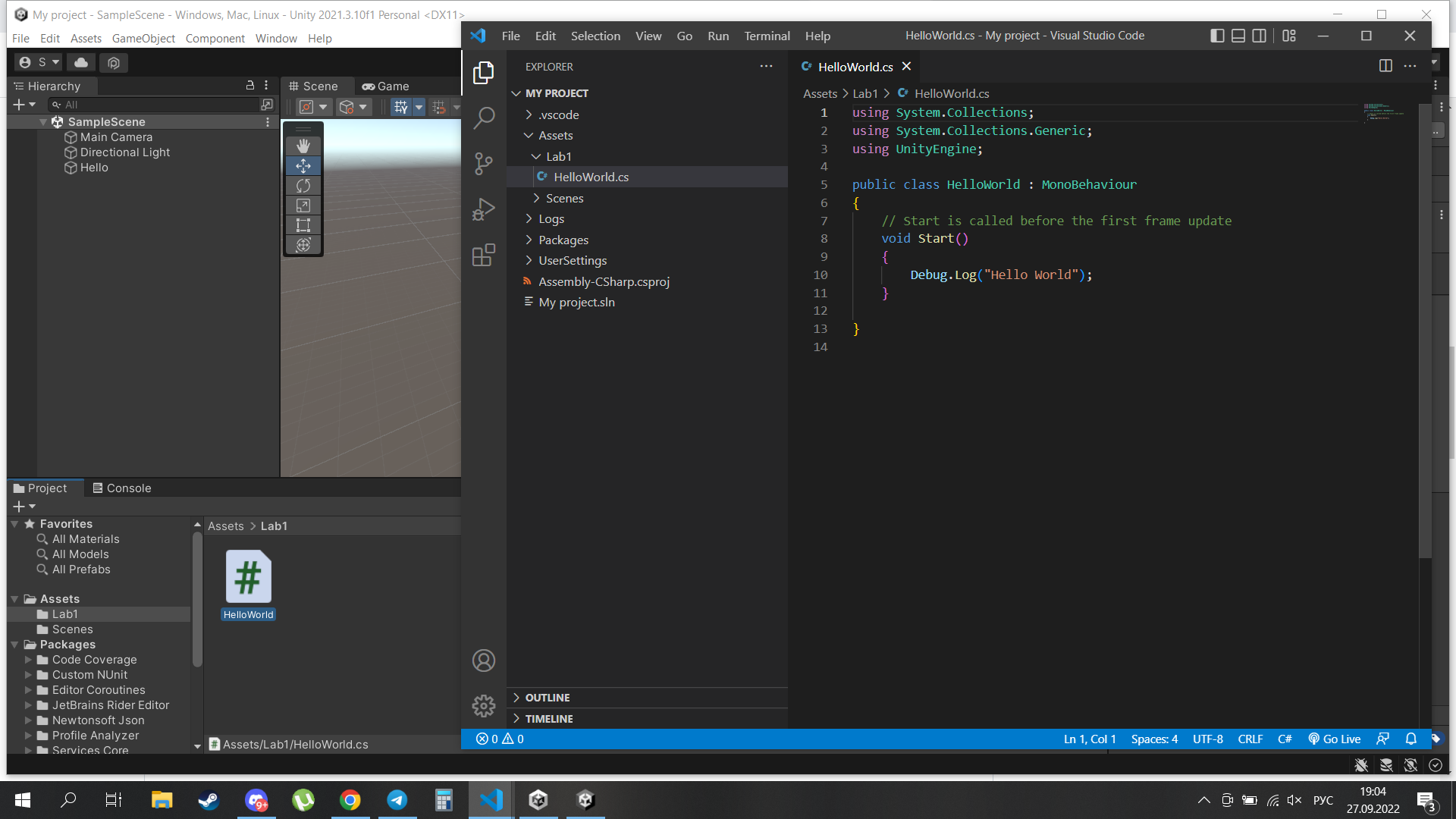Viewport: 1456px width, 819px height.
Task: Open VS Code Search view
Action: [x=483, y=118]
